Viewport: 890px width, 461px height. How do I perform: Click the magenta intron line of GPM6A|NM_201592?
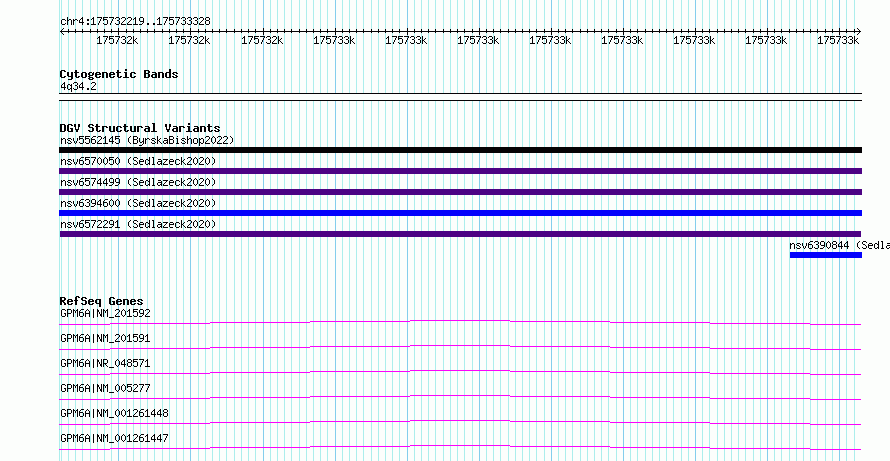[x=460, y=321]
